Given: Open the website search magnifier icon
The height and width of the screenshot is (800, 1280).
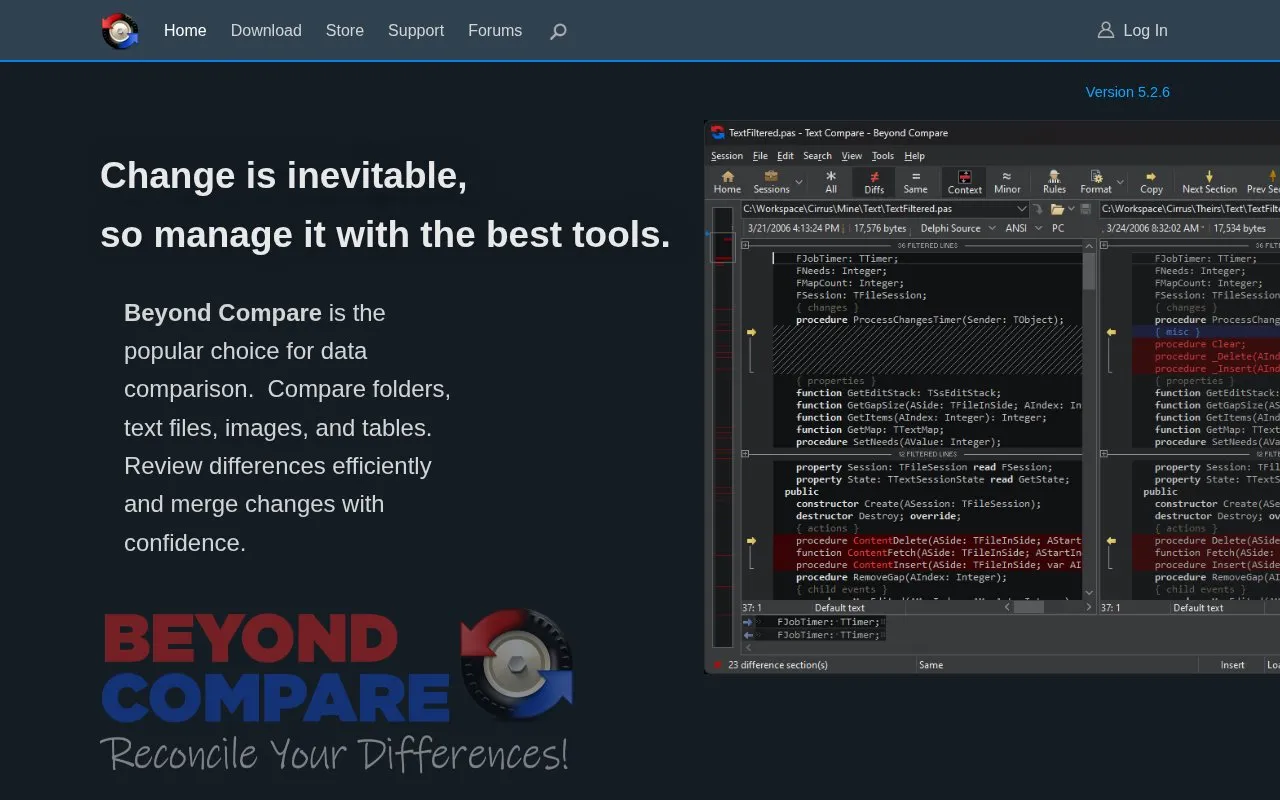Looking at the screenshot, I should (558, 31).
